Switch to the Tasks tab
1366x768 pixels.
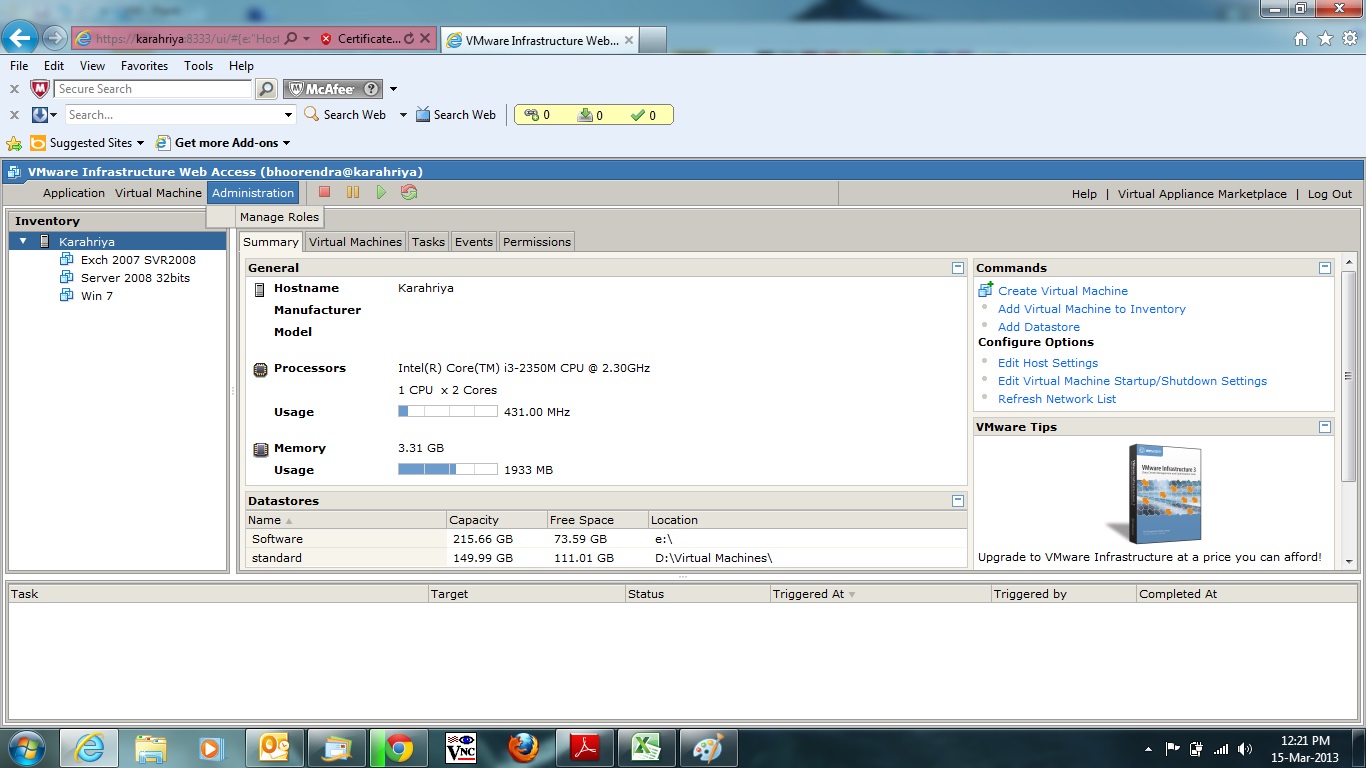(x=428, y=242)
